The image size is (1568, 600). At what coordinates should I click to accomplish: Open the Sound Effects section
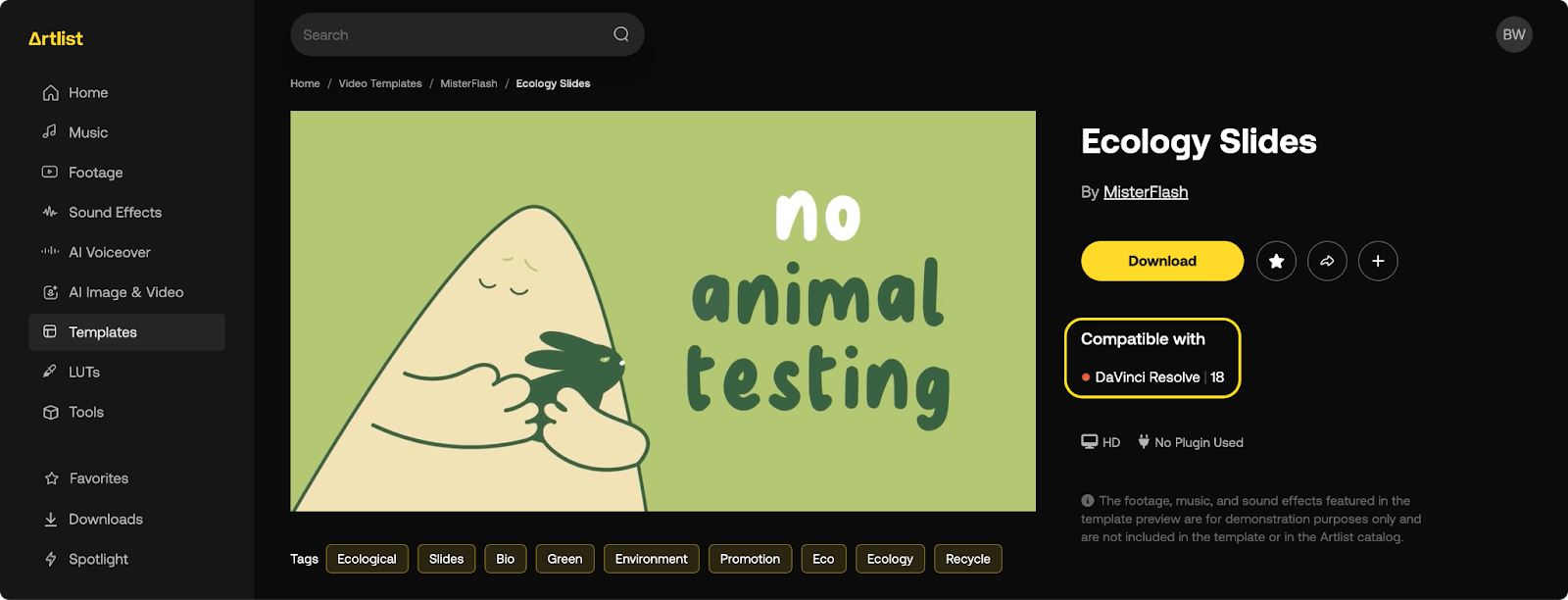[115, 212]
